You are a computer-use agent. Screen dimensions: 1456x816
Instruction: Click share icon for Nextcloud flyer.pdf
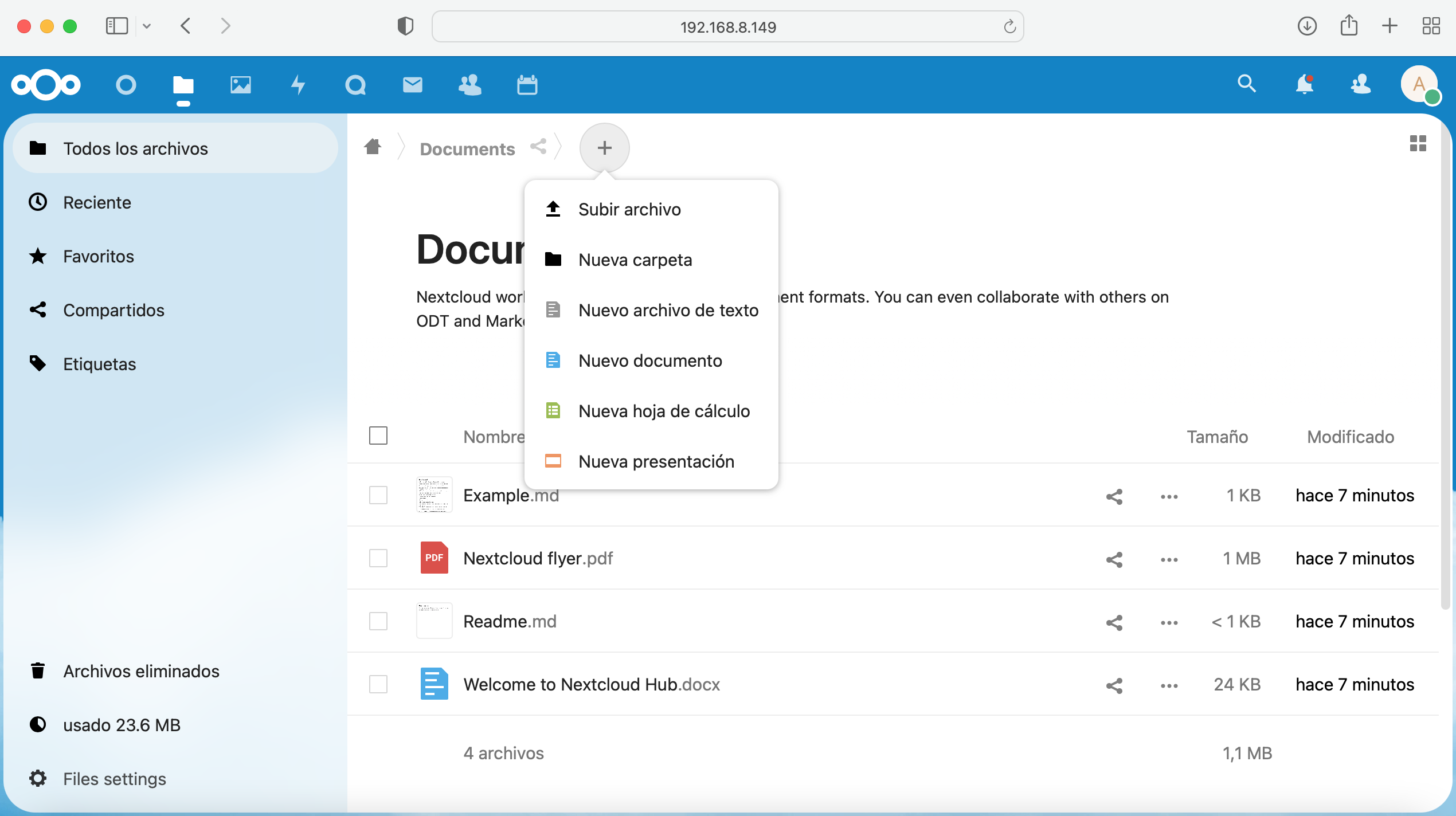click(1114, 559)
